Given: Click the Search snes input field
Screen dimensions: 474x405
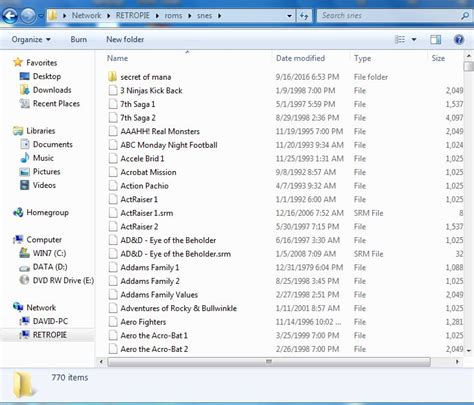Looking at the screenshot, I should pos(387,16).
